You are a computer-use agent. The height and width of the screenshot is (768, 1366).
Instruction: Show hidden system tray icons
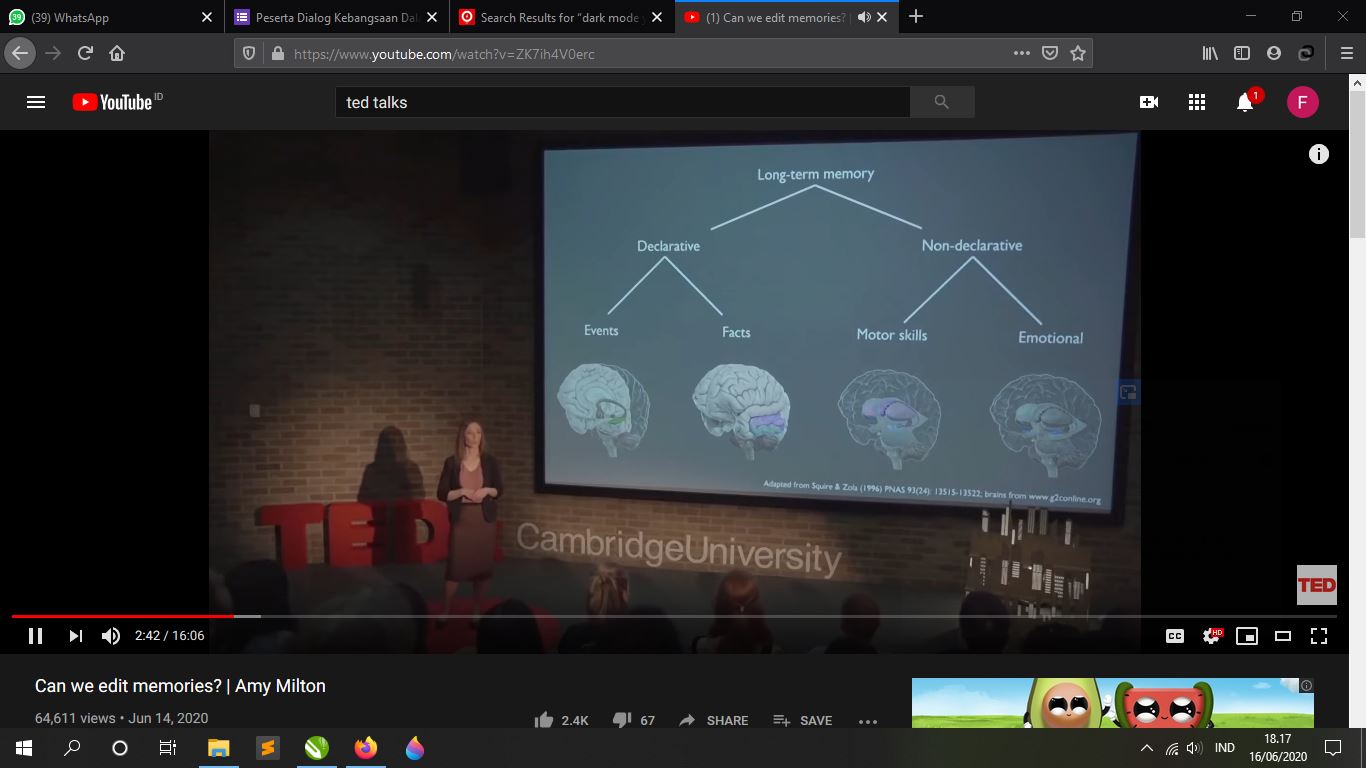1146,748
